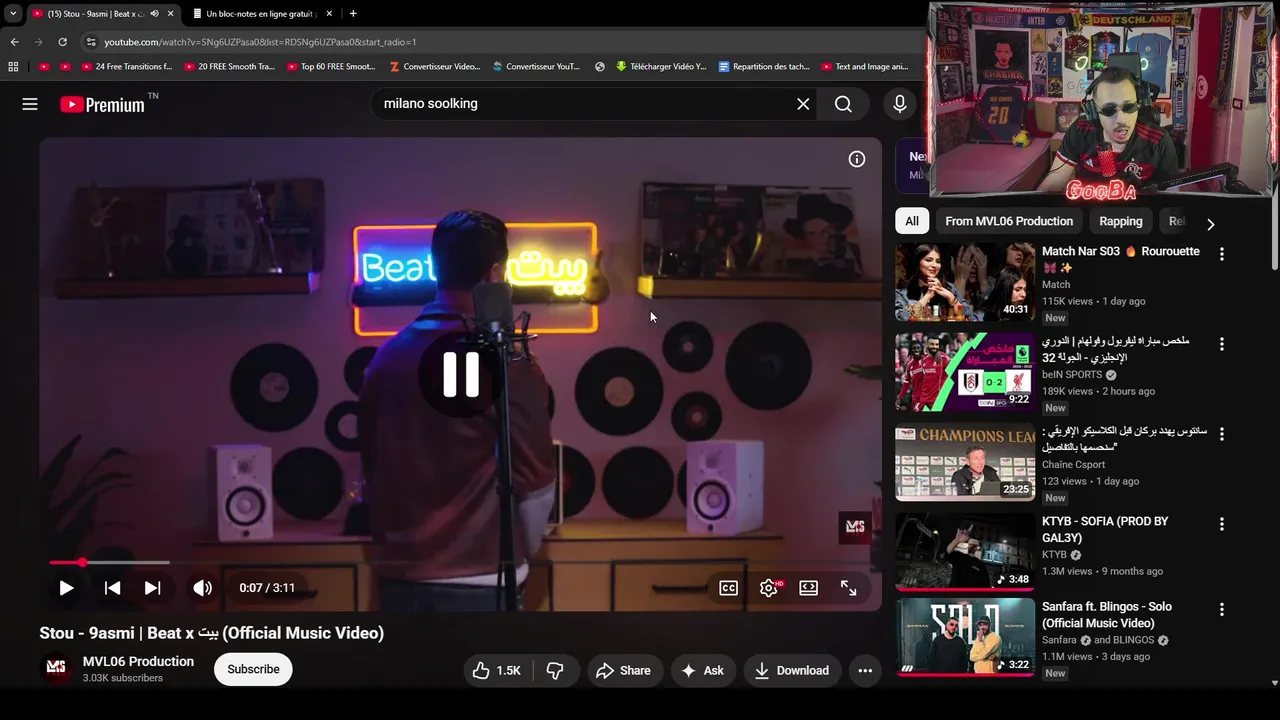Screen dimensions: 1280x720
Task: Click the MVL06 watermark in video corner
Action: click(855, 526)
